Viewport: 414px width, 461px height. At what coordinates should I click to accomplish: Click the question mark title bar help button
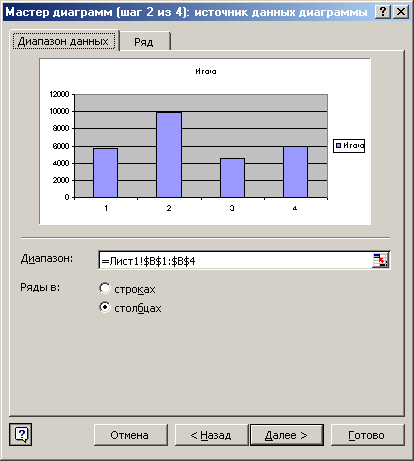coord(383,12)
